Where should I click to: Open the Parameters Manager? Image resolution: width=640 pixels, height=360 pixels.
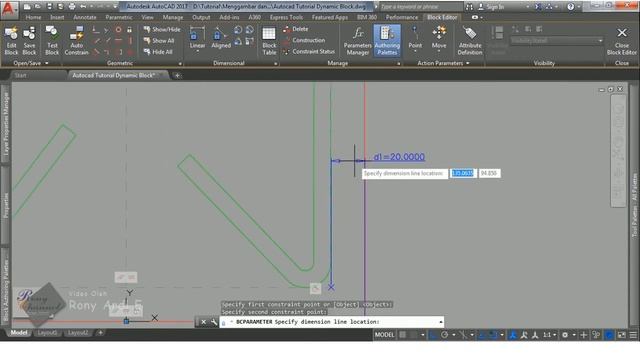click(x=358, y=40)
